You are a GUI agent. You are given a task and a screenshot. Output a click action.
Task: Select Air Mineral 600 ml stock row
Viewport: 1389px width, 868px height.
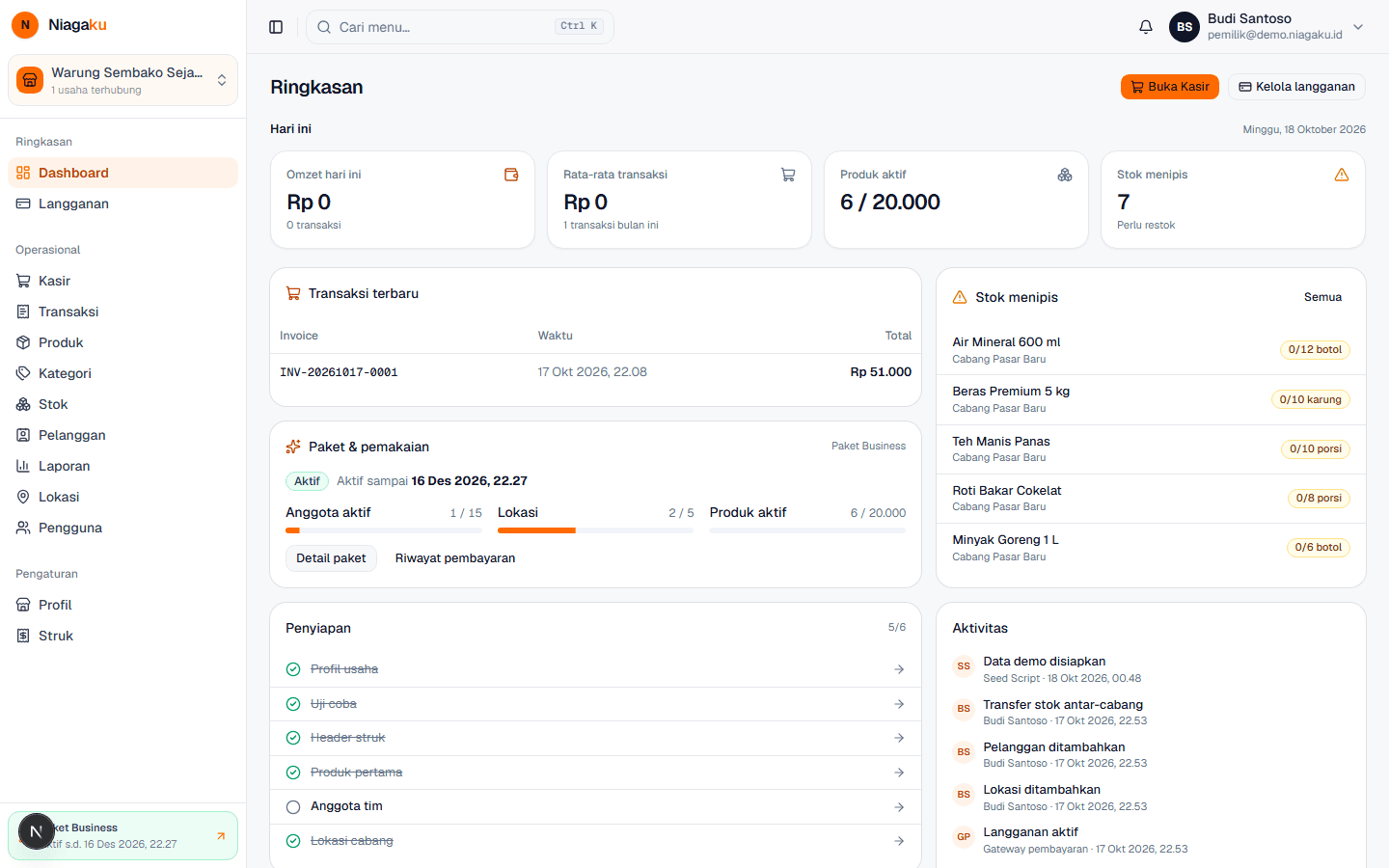click(1151, 350)
